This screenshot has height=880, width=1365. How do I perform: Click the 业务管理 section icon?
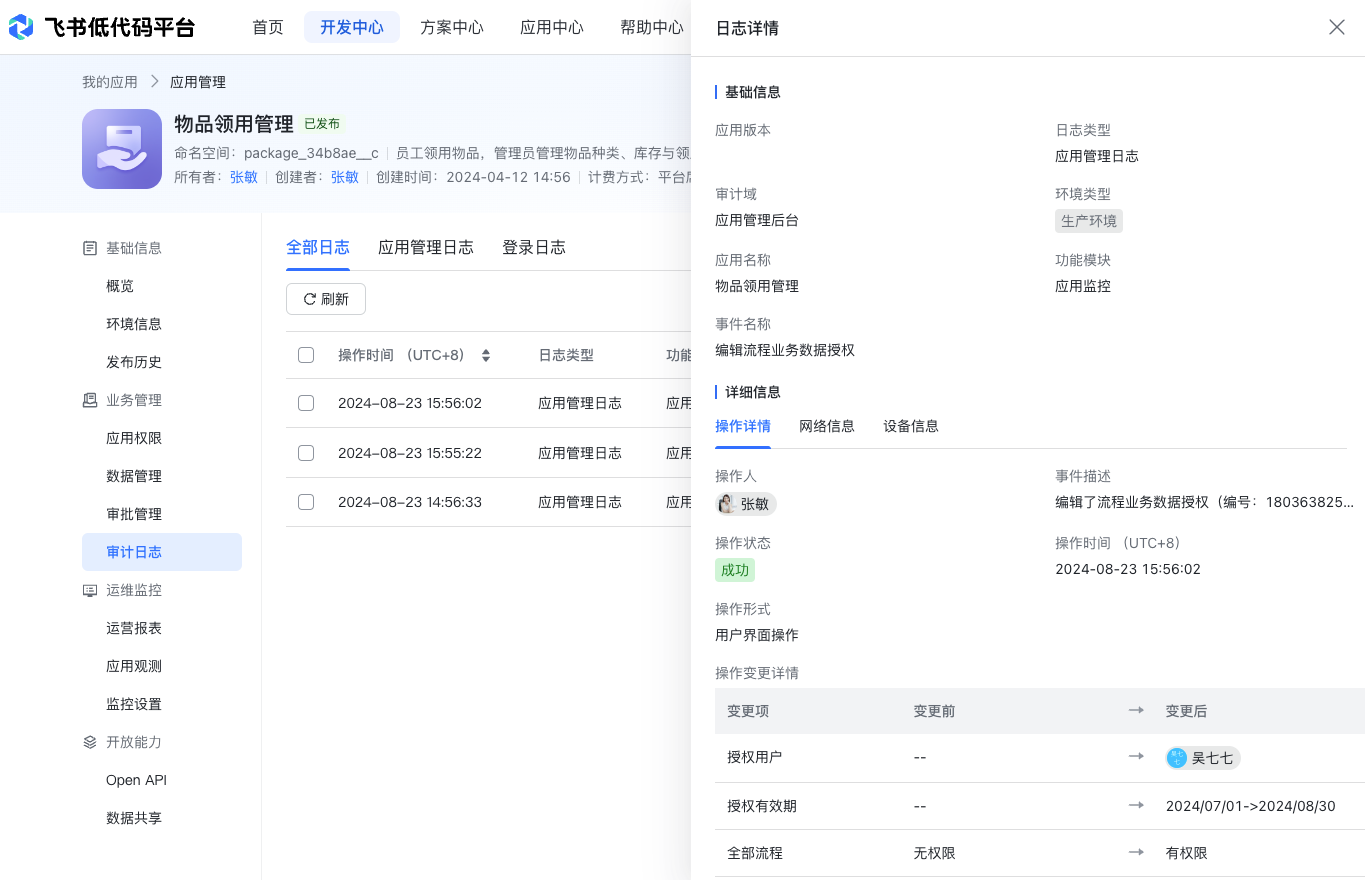point(90,400)
